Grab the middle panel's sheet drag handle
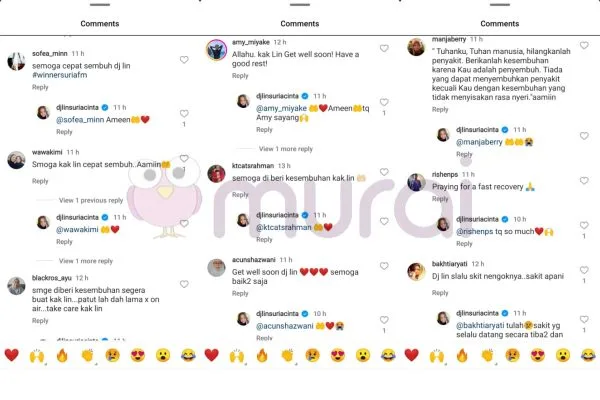Viewport: 600px width, 400px height. [300, 5]
